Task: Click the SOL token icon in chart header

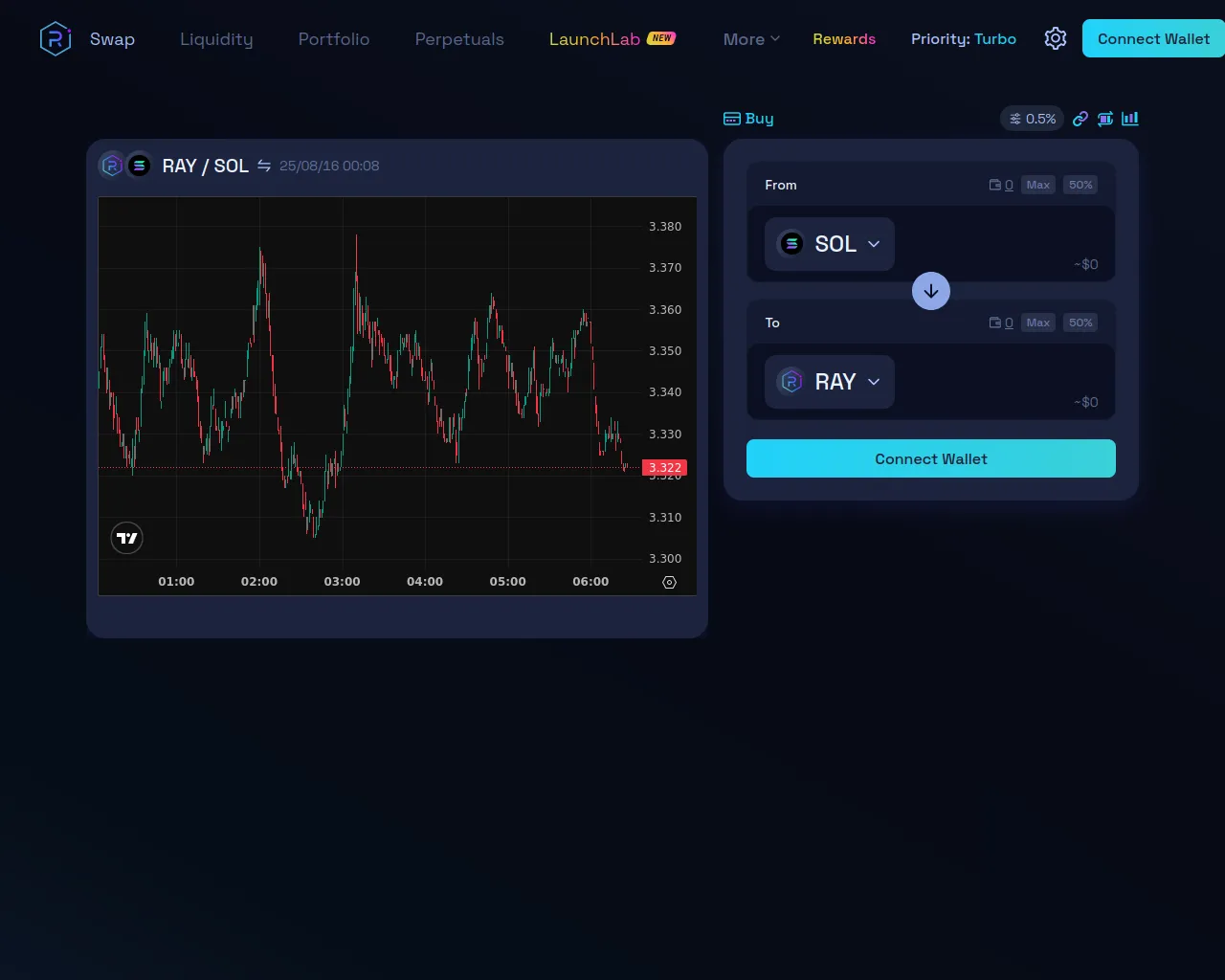Action: click(x=139, y=166)
